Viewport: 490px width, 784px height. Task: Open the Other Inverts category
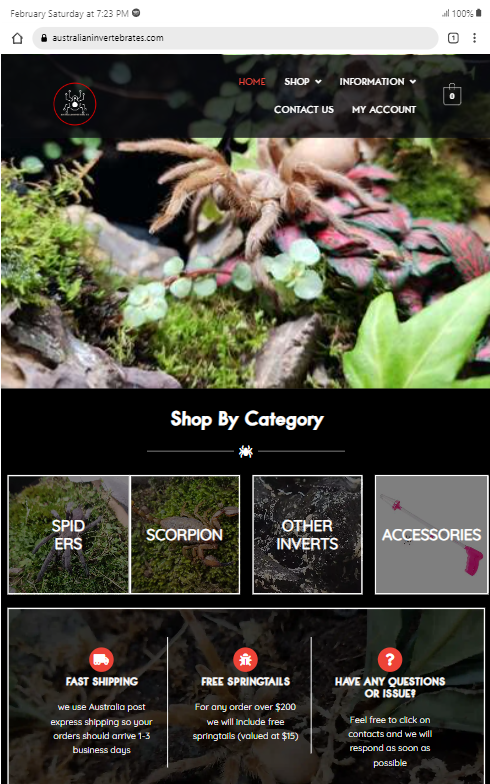pyautogui.click(x=307, y=534)
